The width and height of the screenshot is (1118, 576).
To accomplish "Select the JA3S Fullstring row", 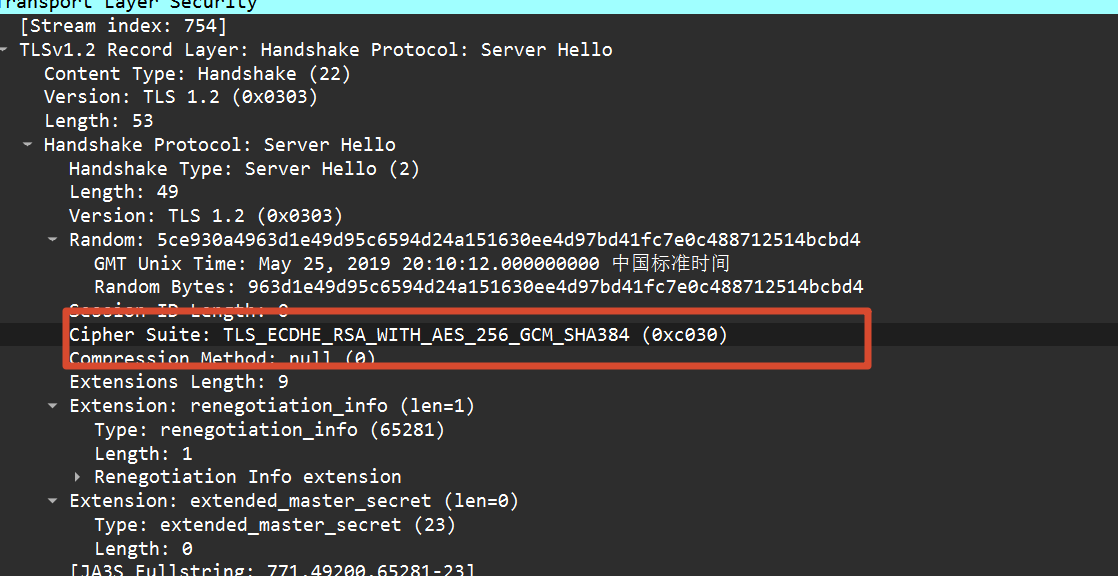I will [x=272, y=570].
